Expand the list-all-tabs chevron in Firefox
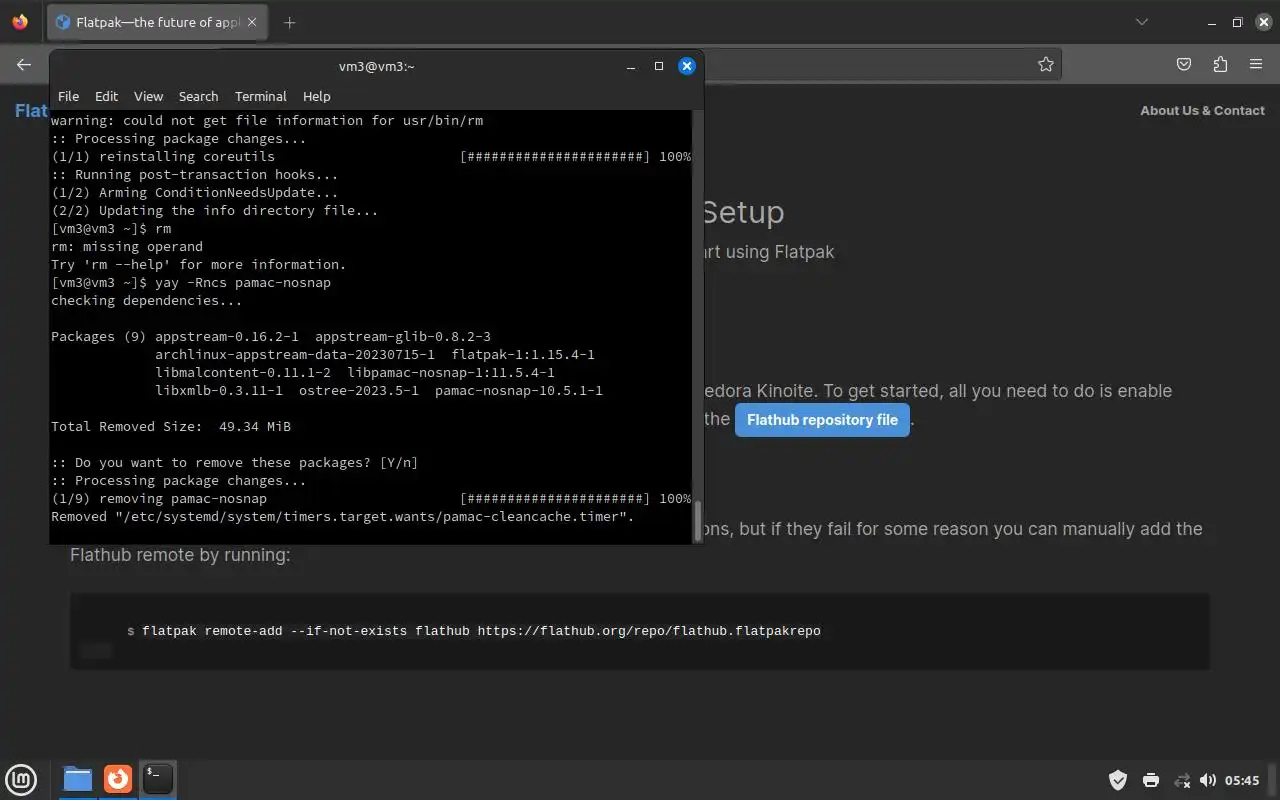The height and width of the screenshot is (800, 1280). pos(1142,22)
